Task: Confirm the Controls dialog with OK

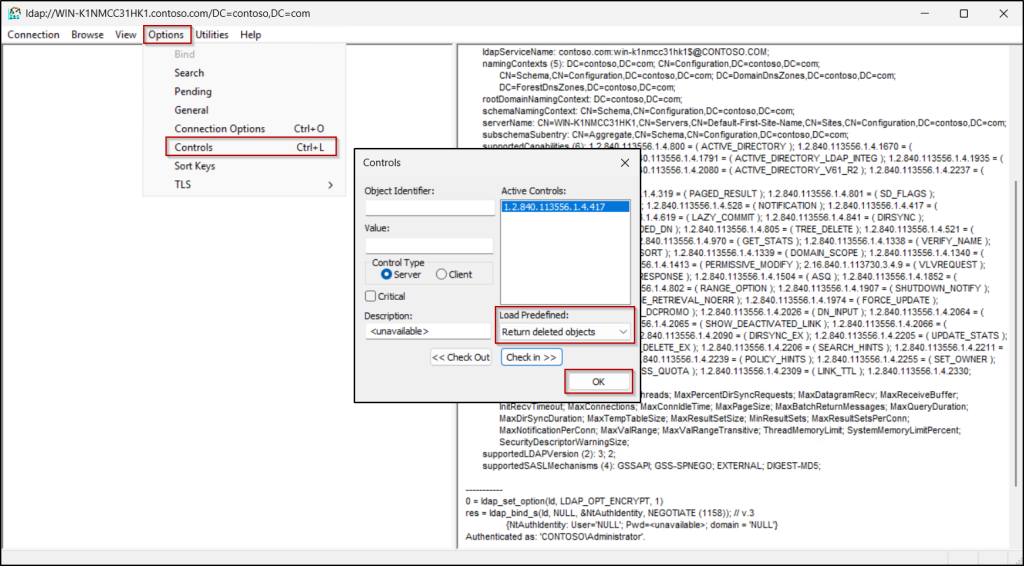Action: coord(598,382)
